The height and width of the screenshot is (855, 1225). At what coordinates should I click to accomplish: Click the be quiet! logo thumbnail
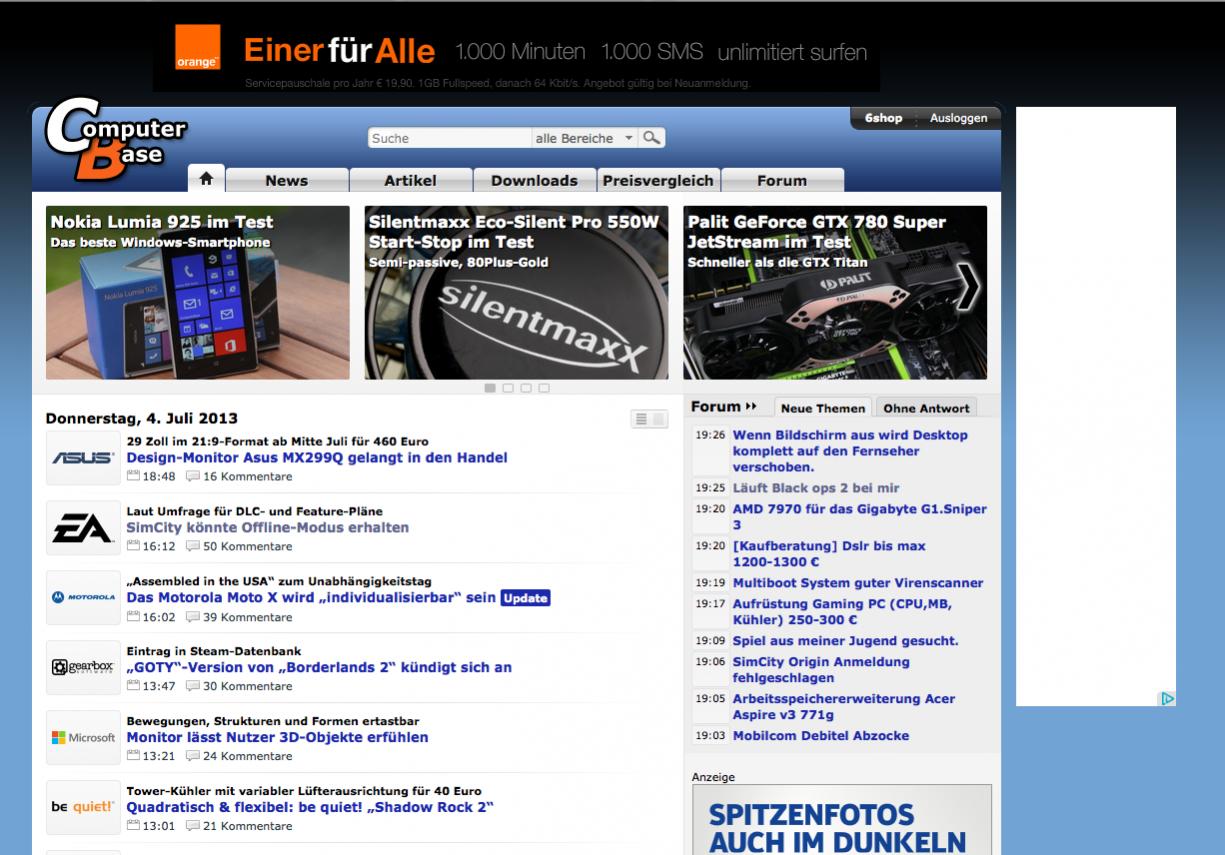[82, 808]
